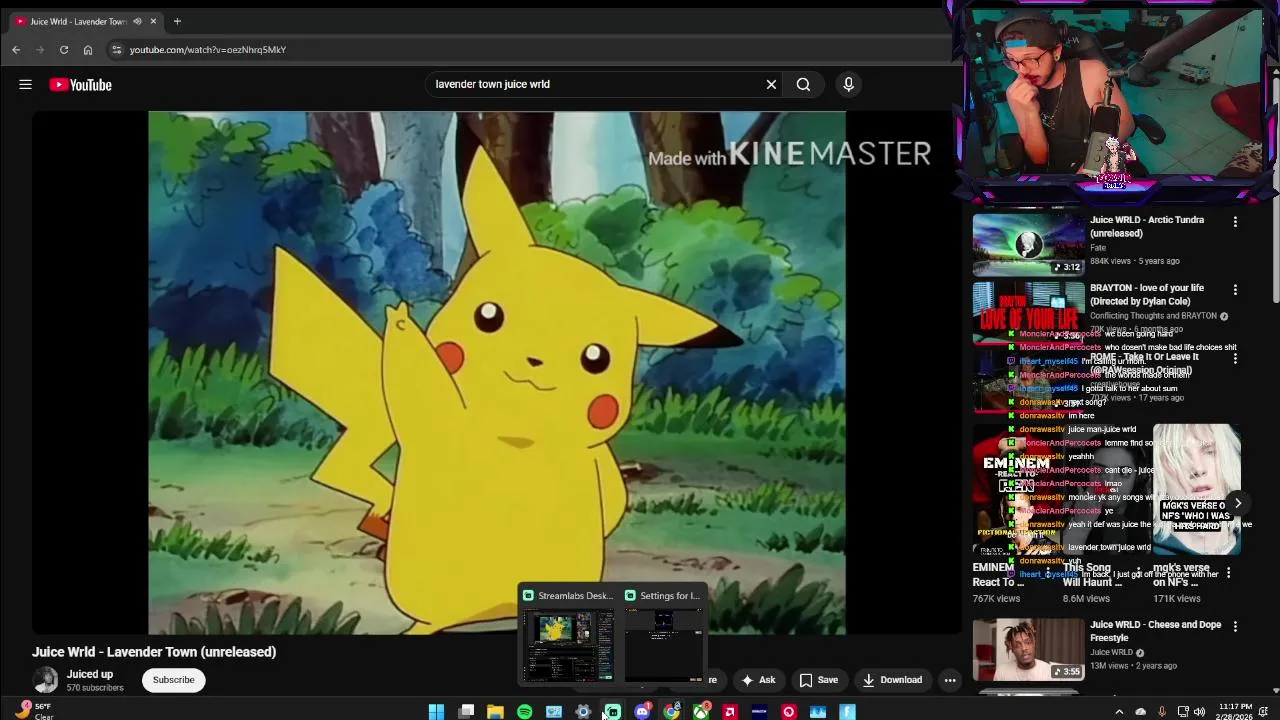The image size is (1280, 720).
Task: Open Arctic Tundra (unreleased) video thumbnail
Action: click(x=1028, y=244)
